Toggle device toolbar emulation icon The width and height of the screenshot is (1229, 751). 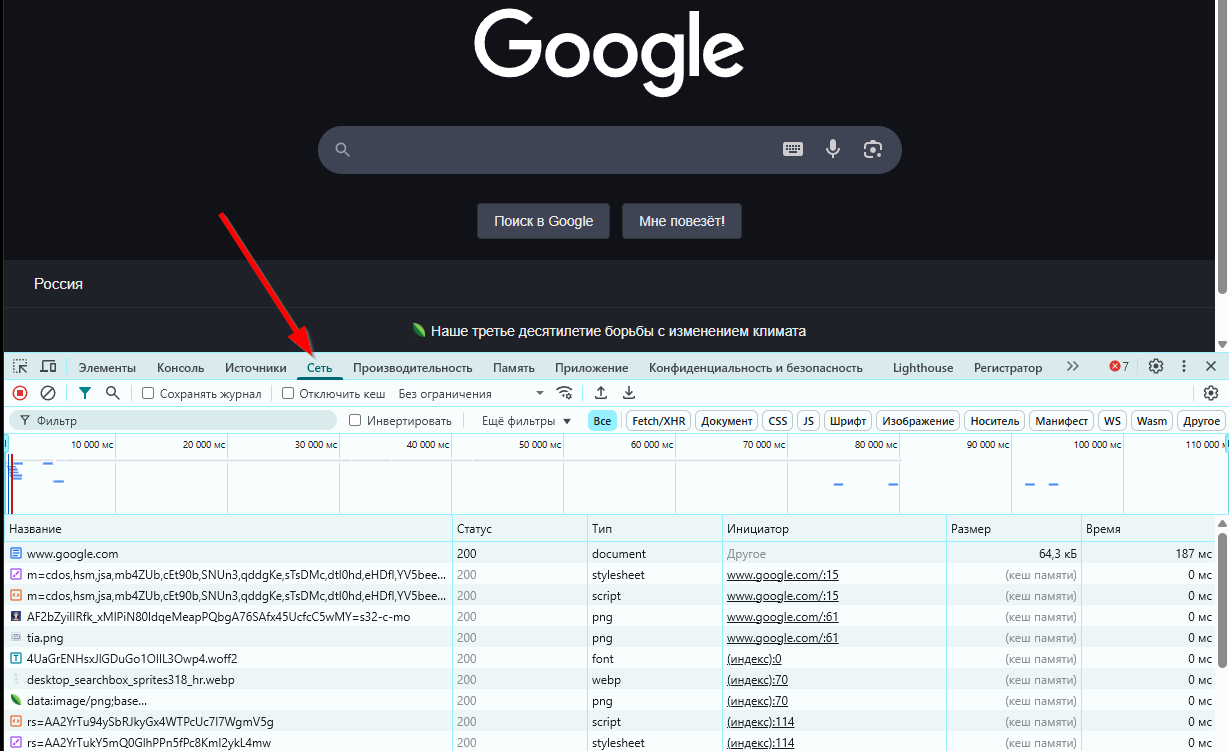click(48, 367)
